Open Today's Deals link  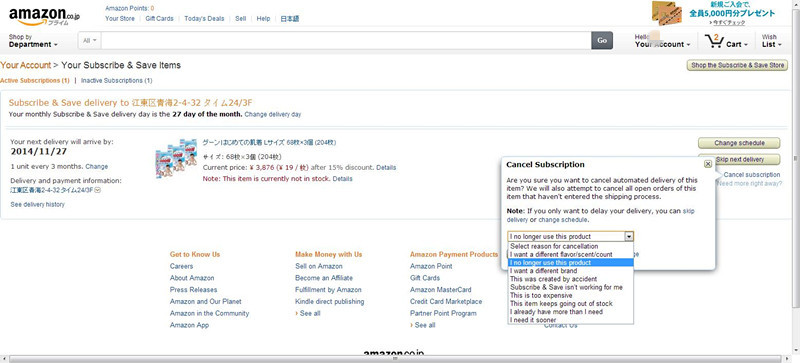pyautogui.click(x=204, y=18)
